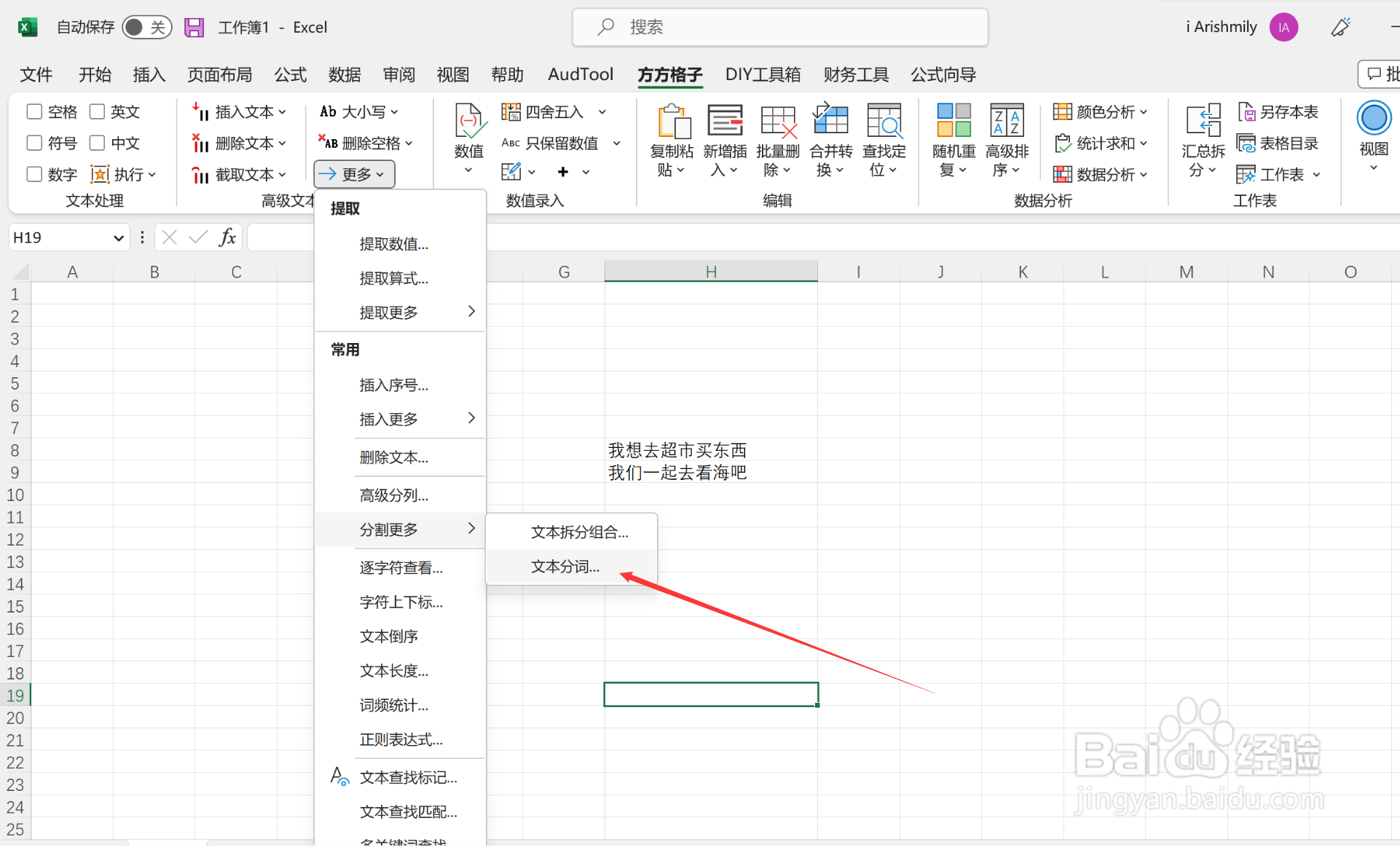Select 文本拆分组合... submenu item

point(572,532)
